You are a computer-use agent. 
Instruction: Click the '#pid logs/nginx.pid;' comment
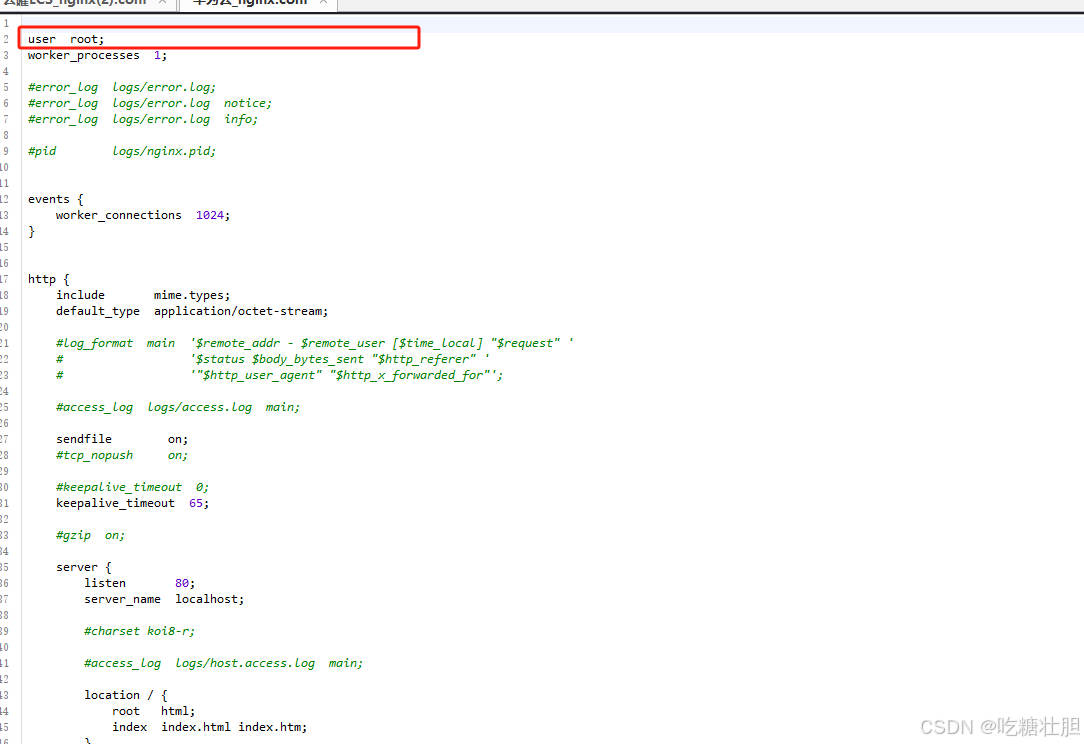click(122, 151)
